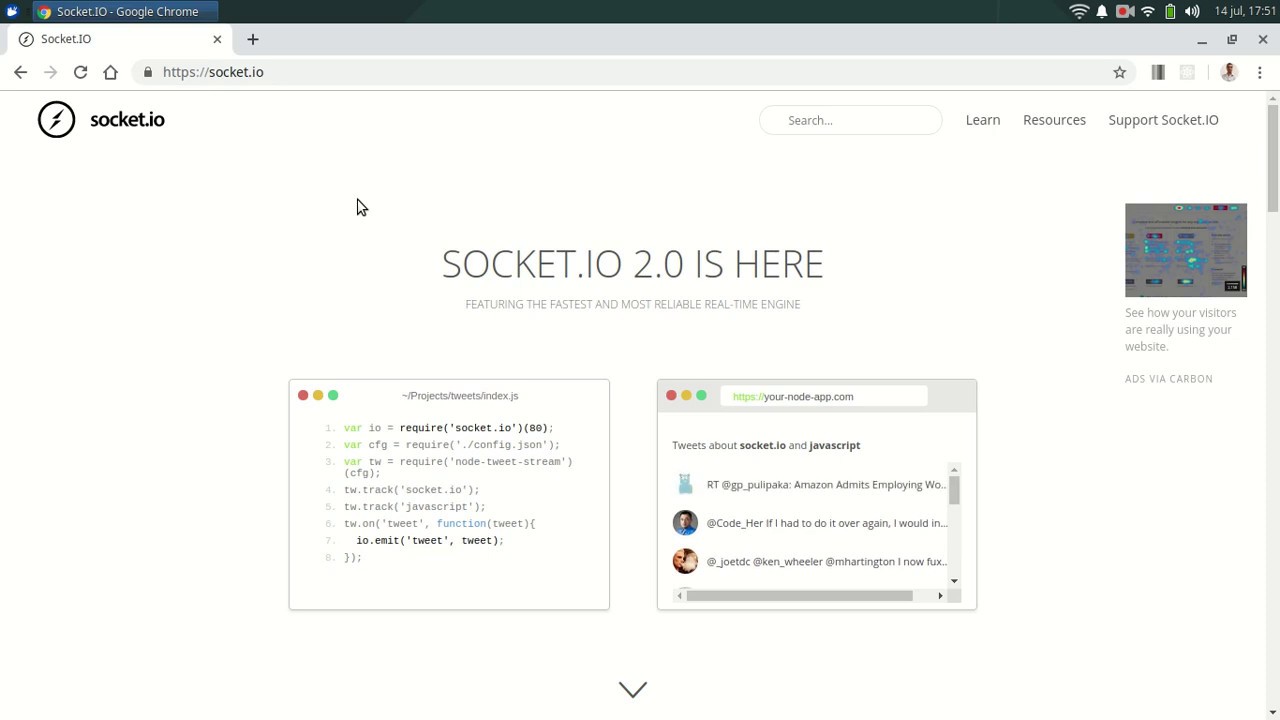
Task: Click the down chevron to scroll to next section
Action: [633, 689]
